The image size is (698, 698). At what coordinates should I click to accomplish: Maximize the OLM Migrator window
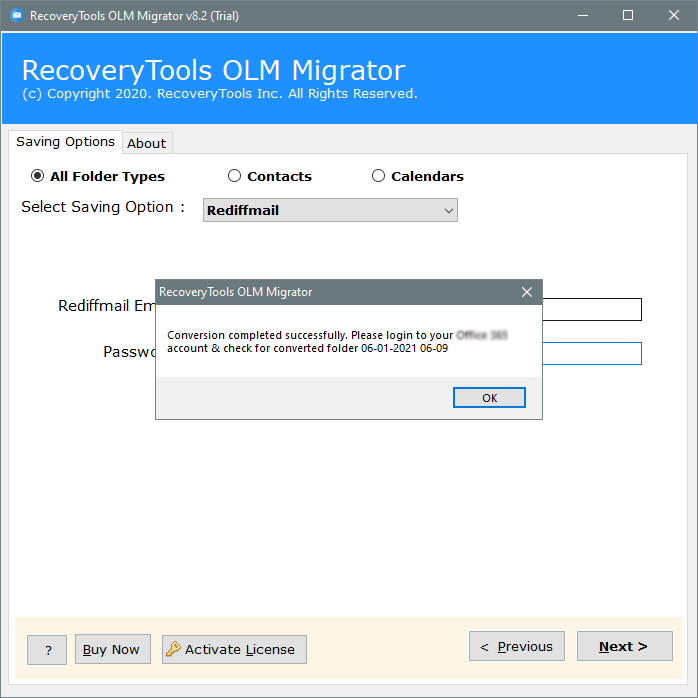pos(628,16)
